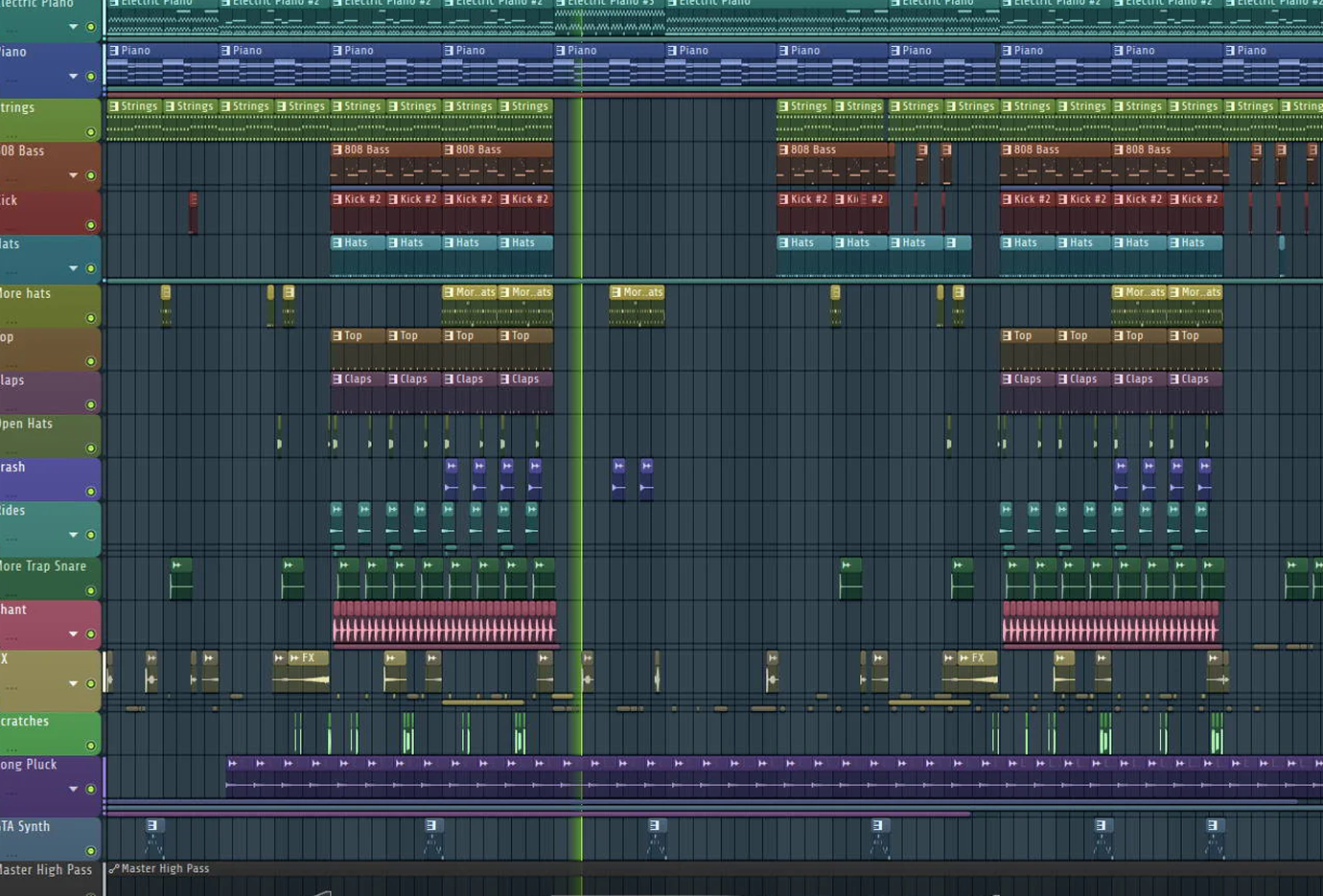Toggle mute on the Scratches track
Viewport: 1323px width, 896px height.
click(x=91, y=746)
